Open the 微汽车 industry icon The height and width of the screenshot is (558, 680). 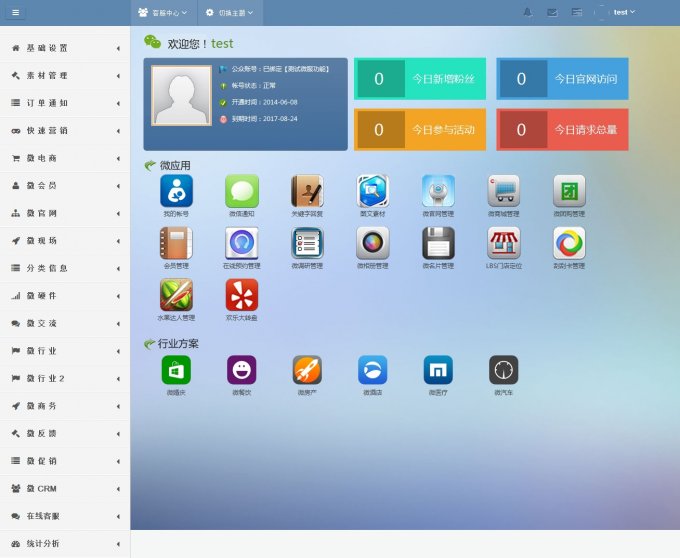tap(503, 370)
